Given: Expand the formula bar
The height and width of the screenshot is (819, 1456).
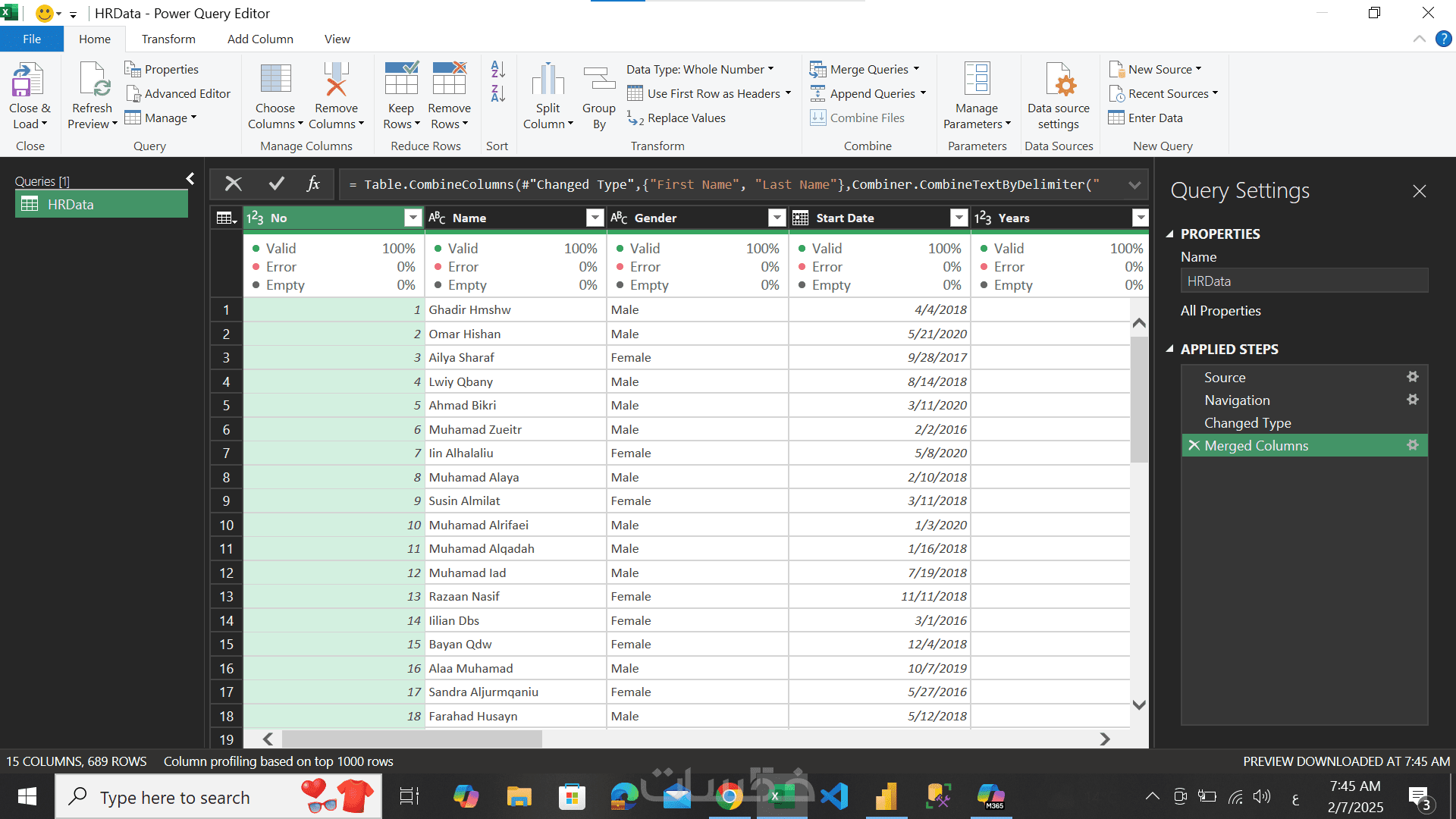Looking at the screenshot, I should click(x=1134, y=184).
